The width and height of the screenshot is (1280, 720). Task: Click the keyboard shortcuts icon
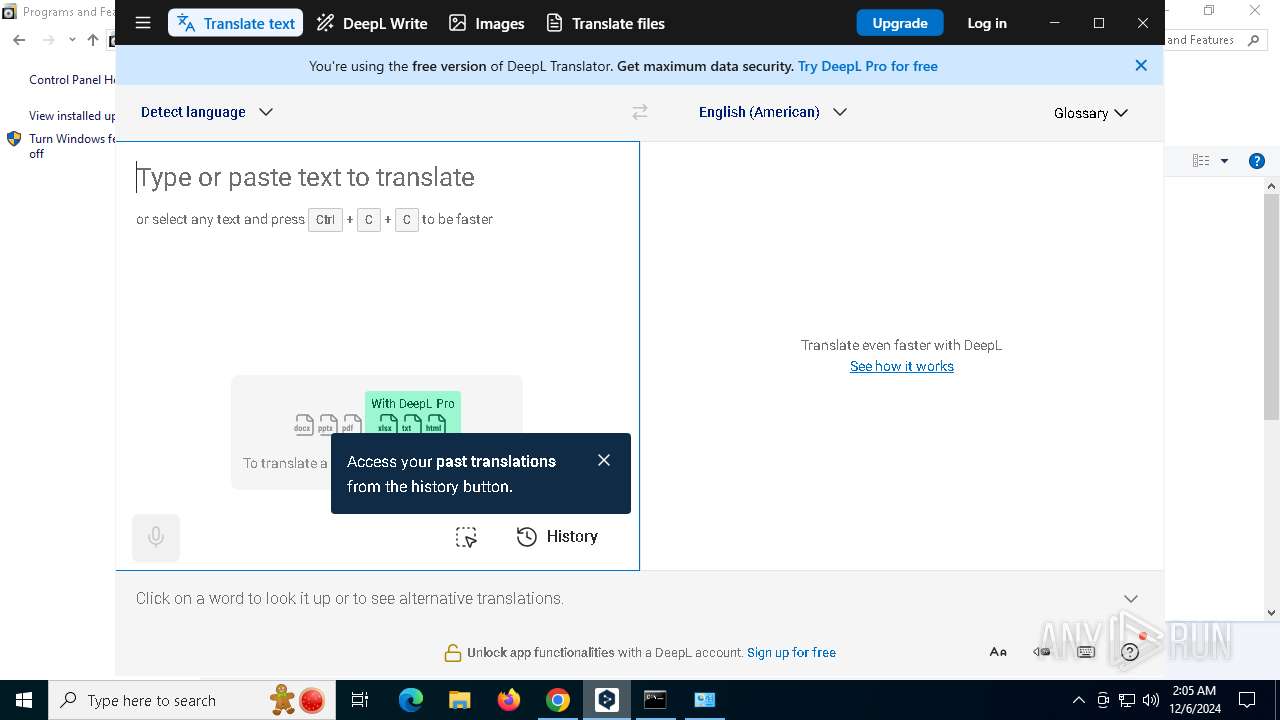[x=1086, y=652]
